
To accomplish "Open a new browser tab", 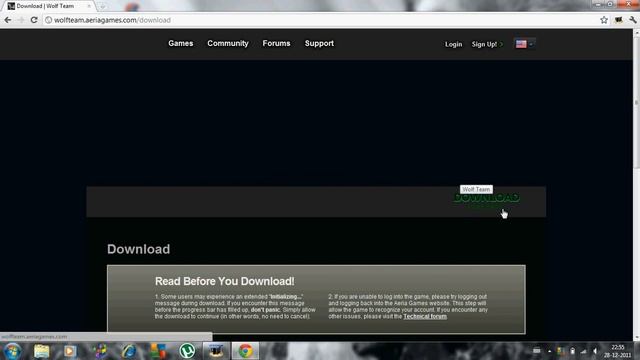I will (102, 6).
